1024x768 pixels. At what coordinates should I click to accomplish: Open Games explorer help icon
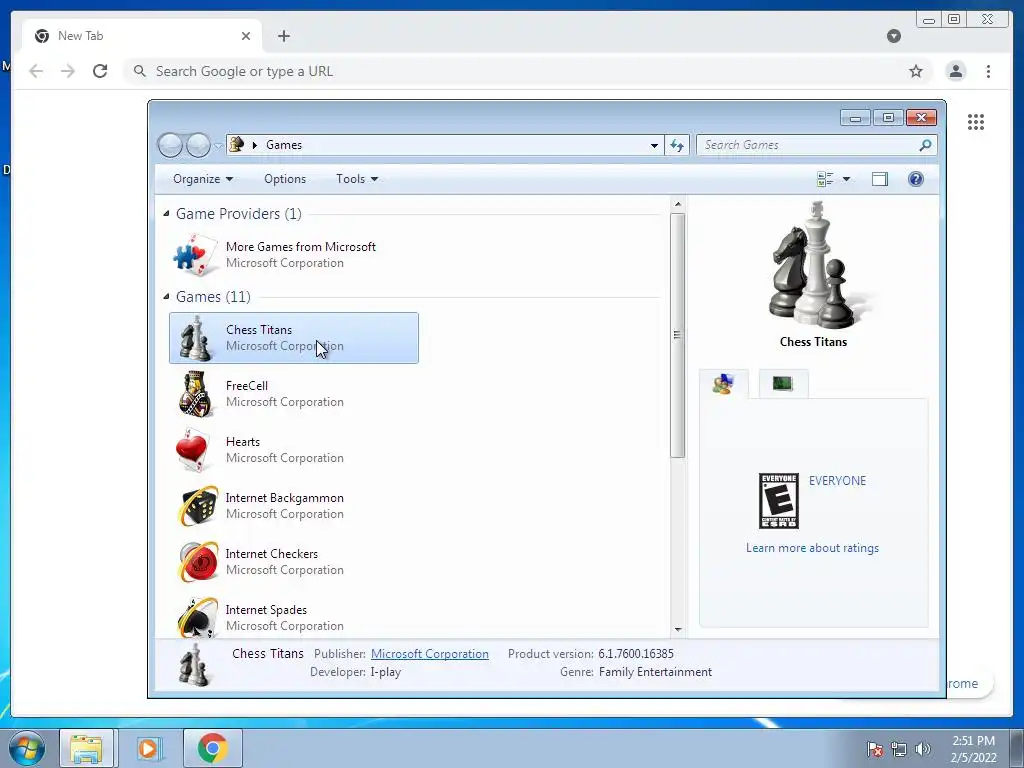pos(916,179)
